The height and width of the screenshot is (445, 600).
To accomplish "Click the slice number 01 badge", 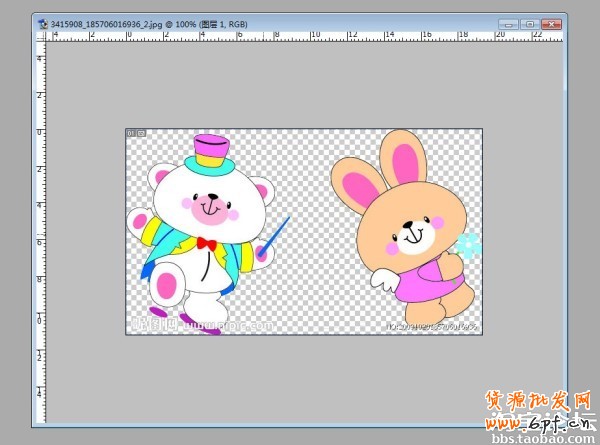I will (131, 133).
